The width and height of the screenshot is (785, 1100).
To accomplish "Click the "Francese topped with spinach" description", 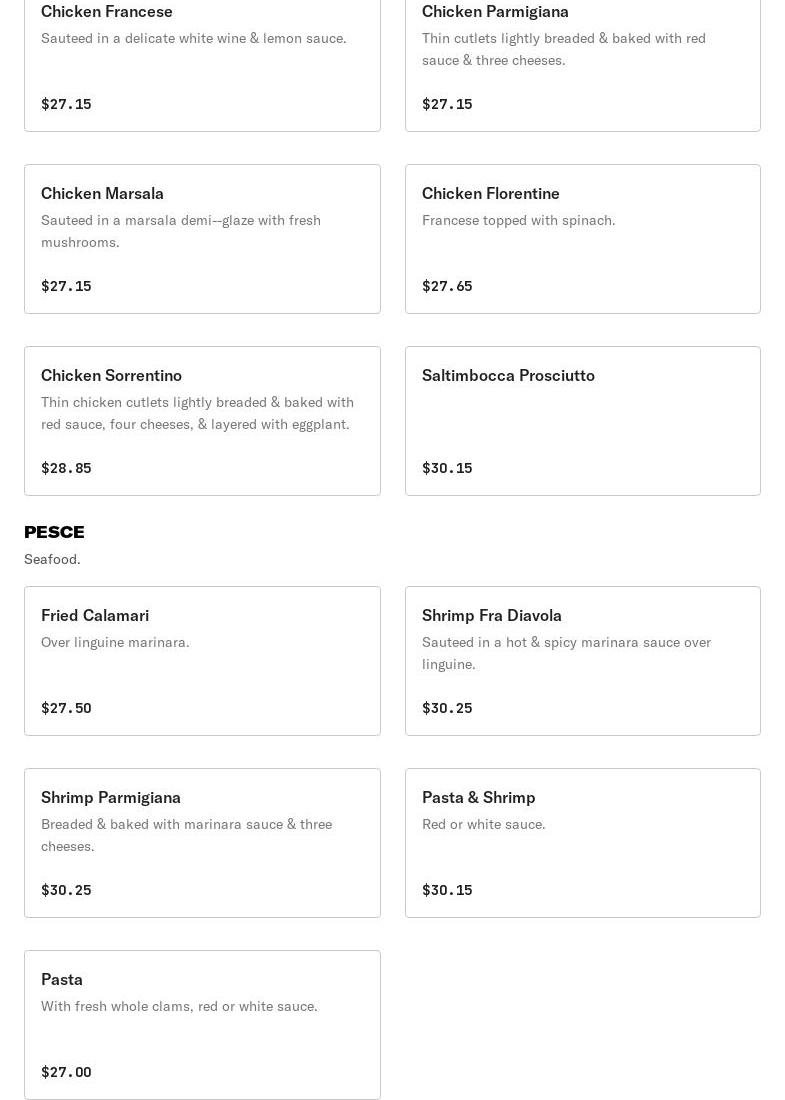I will click(x=518, y=220).
